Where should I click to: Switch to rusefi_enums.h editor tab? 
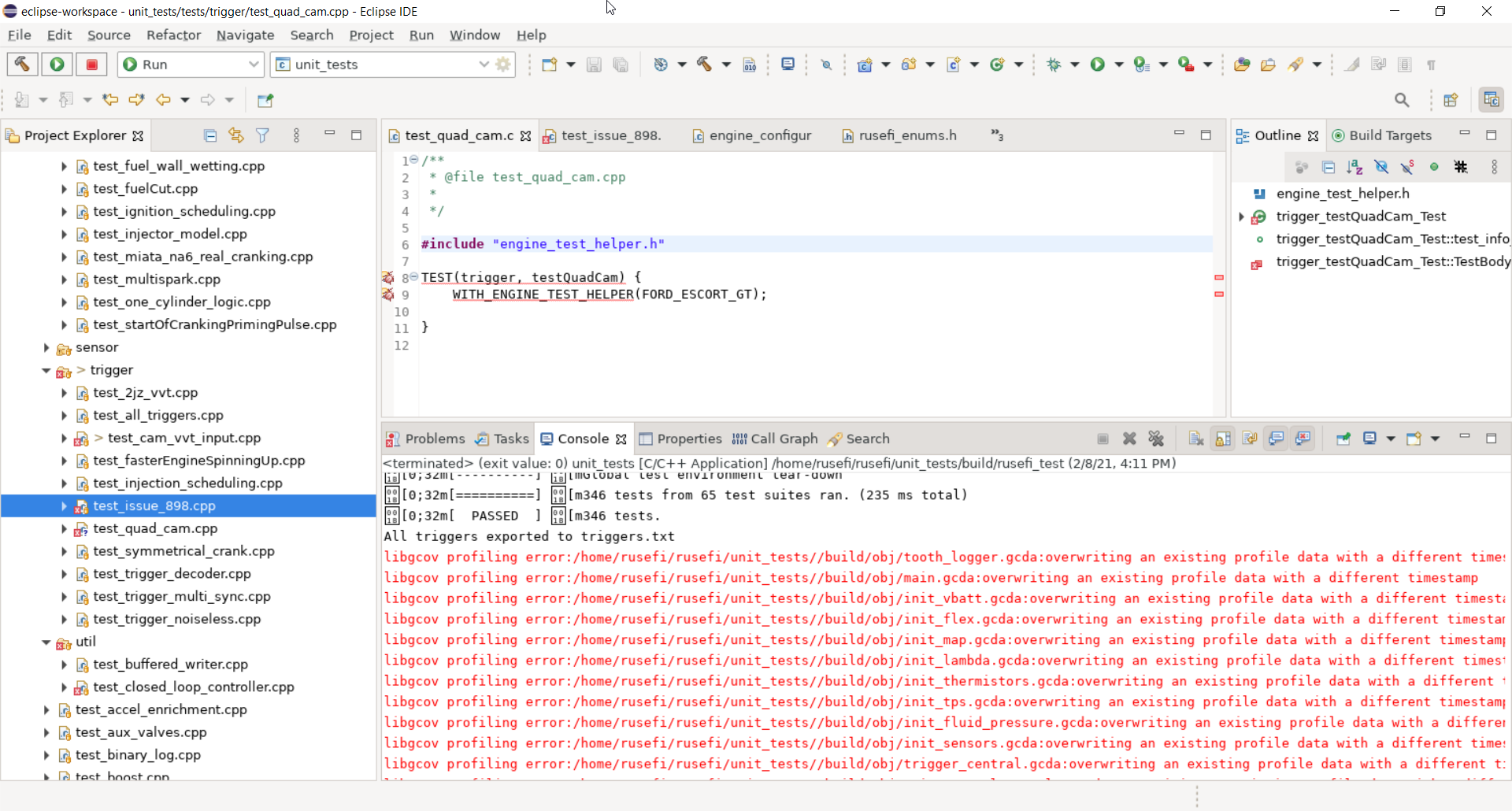[899, 135]
